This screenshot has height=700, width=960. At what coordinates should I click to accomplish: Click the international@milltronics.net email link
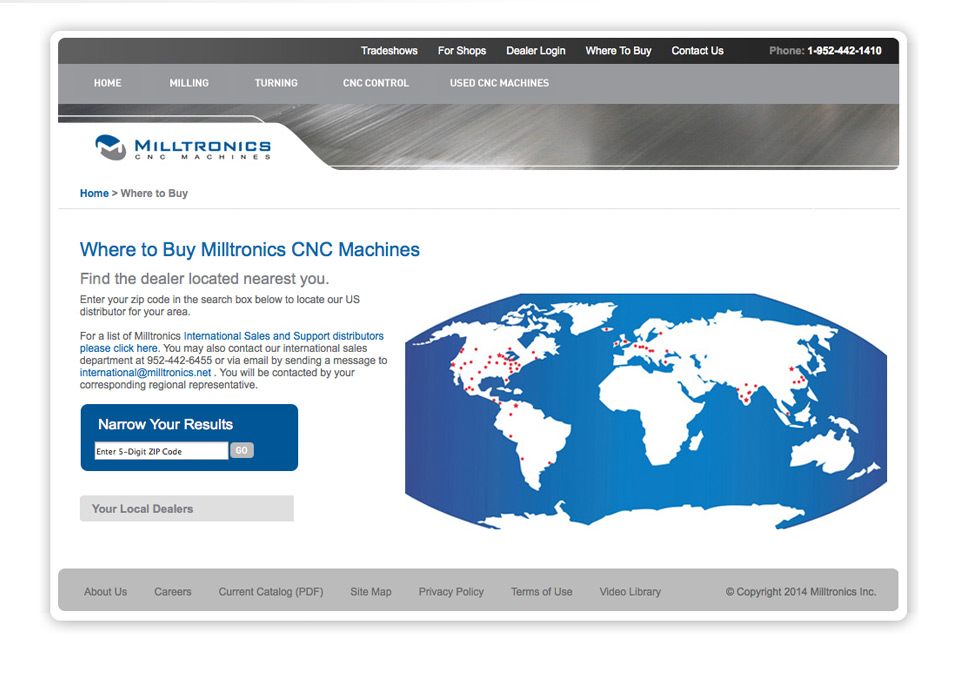145,372
